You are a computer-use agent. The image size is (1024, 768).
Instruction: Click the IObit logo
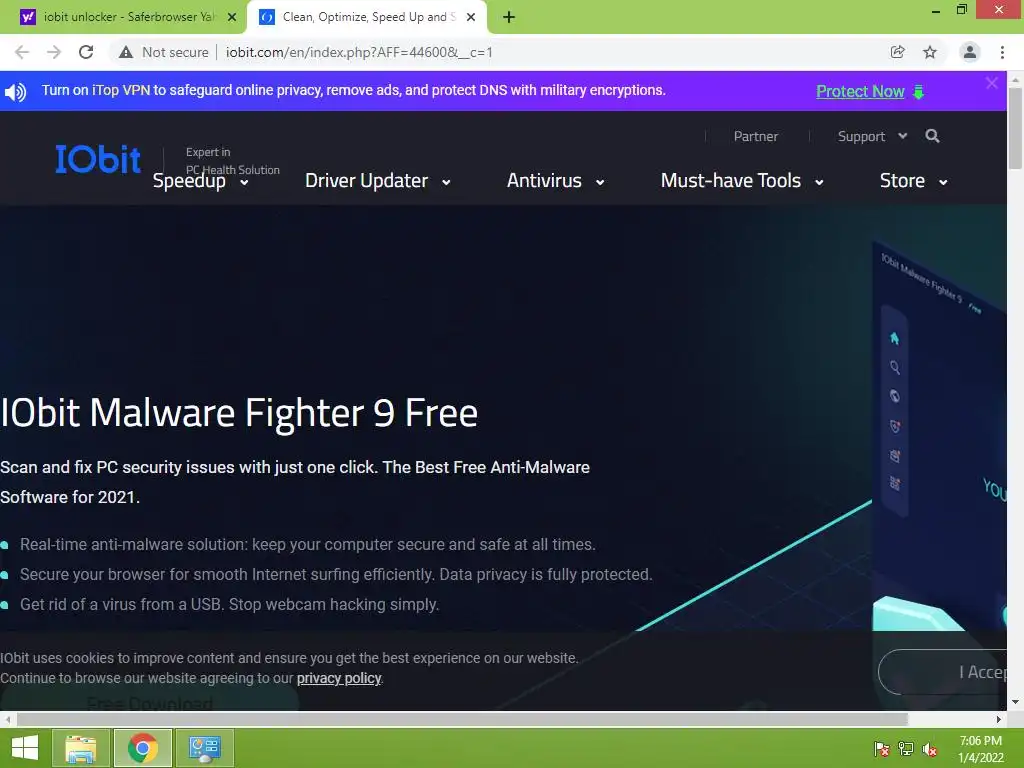pyautogui.click(x=98, y=159)
